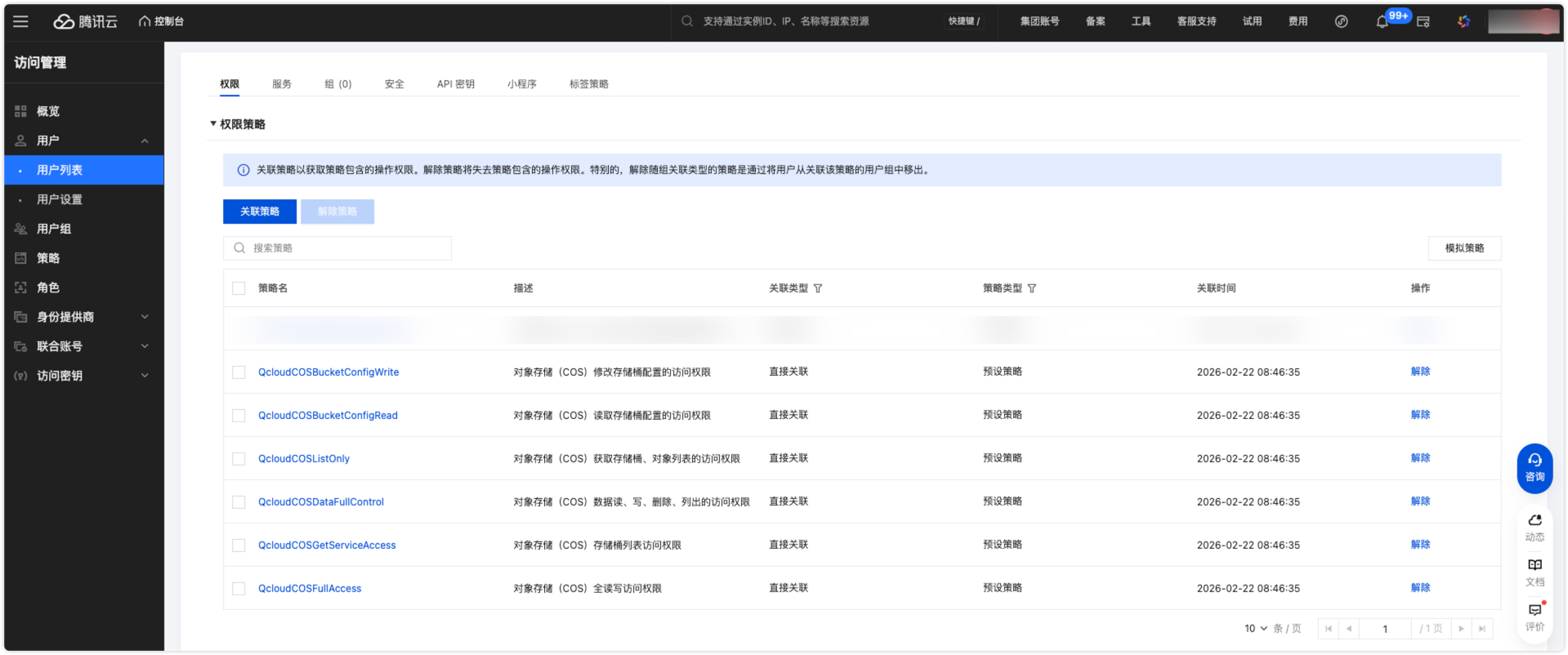Image resolution: width=1568 pixels, height=655 pixels.
Task: Click 解除 for QcloudCOSDataFullControl
Action: (1420, 501)
